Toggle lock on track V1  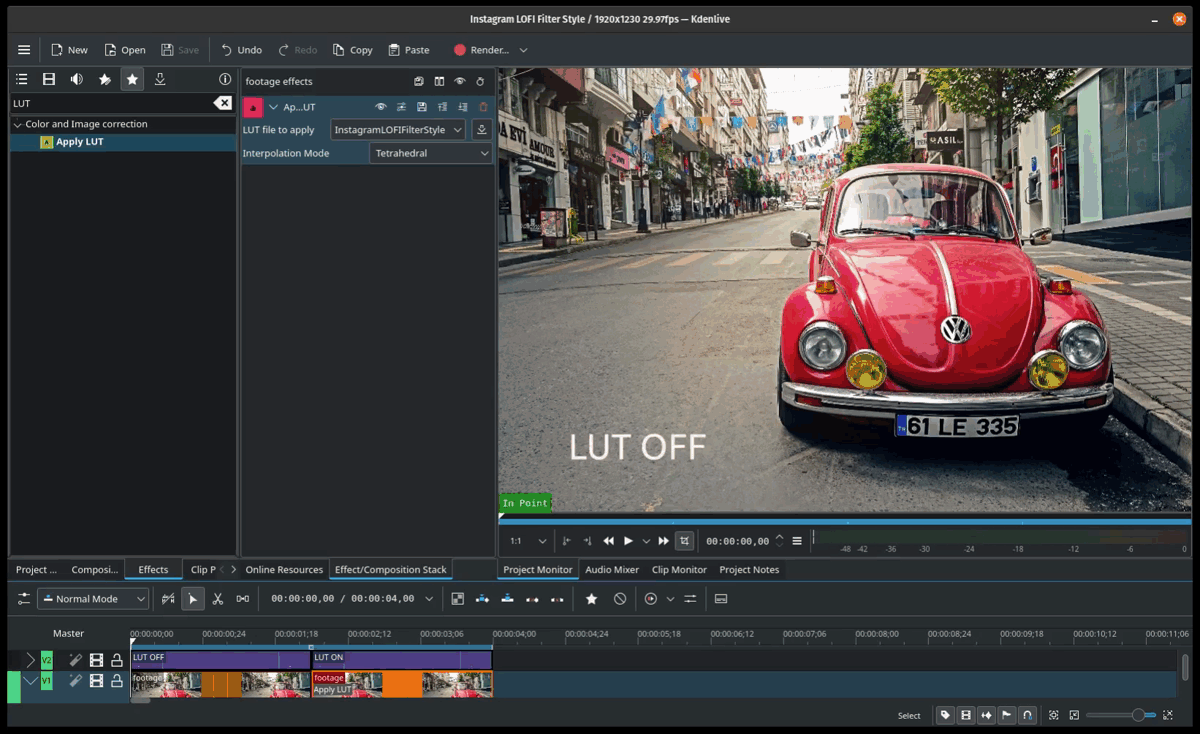pos(117,681)
